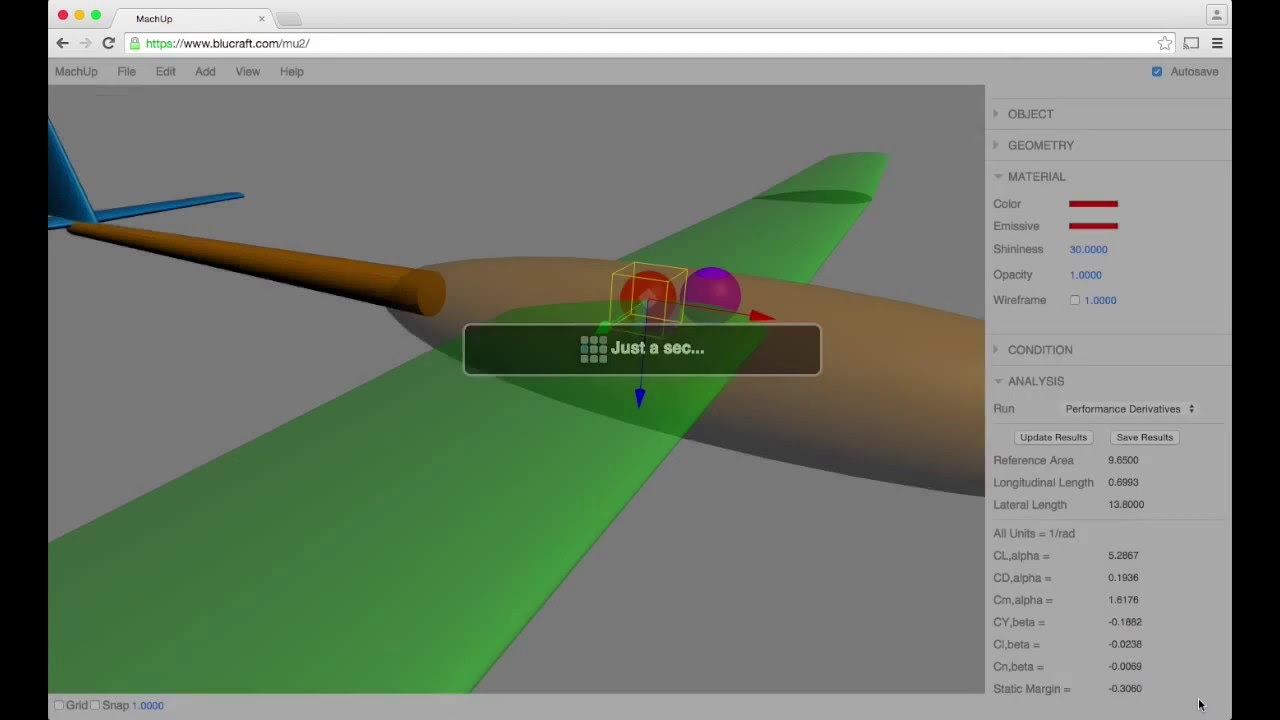Reload the MachUp page

coord(108,43)
